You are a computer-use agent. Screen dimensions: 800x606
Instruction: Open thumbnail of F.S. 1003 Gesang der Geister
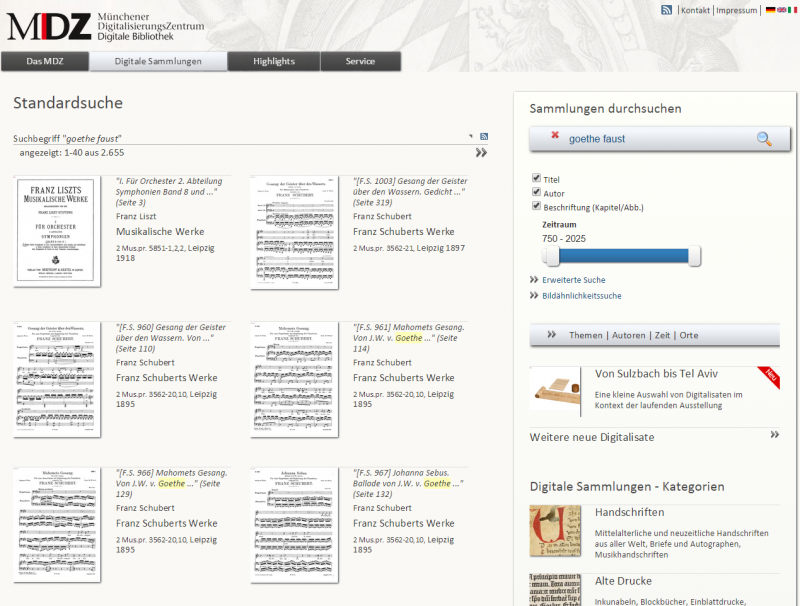point(294,232)
